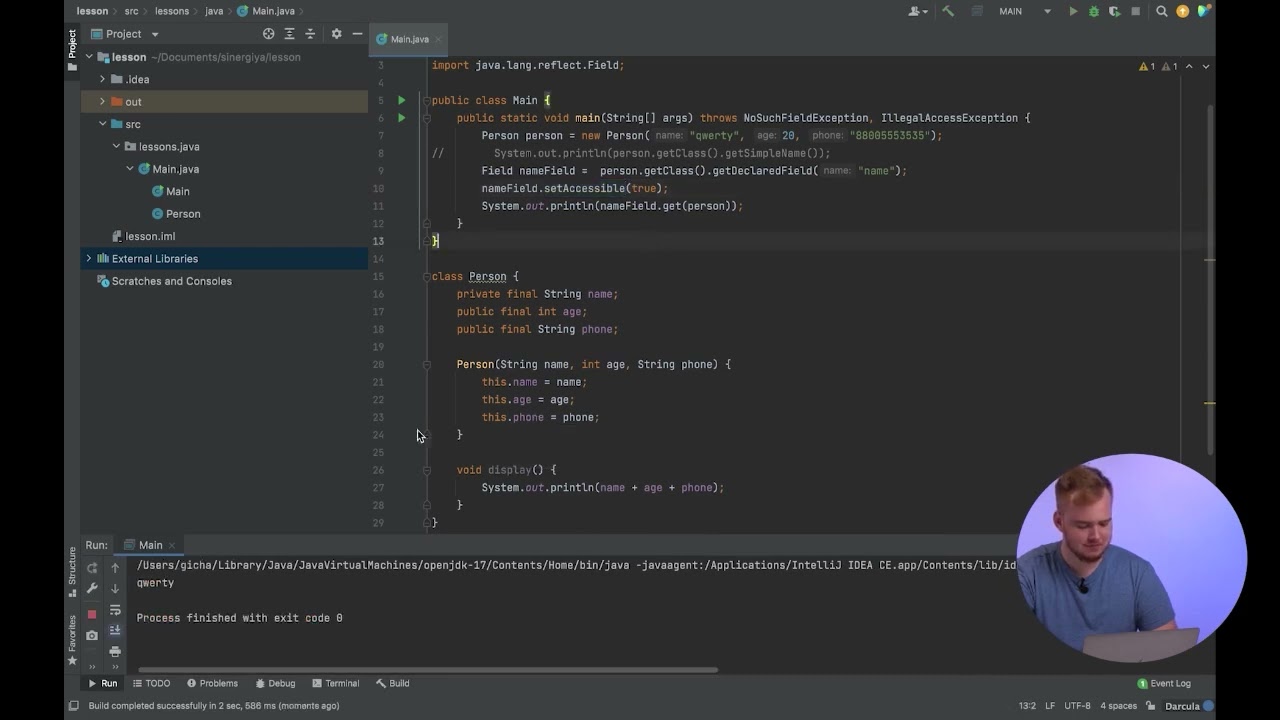Go to next highlighted problem arrow
The height and width of the screenshot is (720, 1280).
(1205, 66)
